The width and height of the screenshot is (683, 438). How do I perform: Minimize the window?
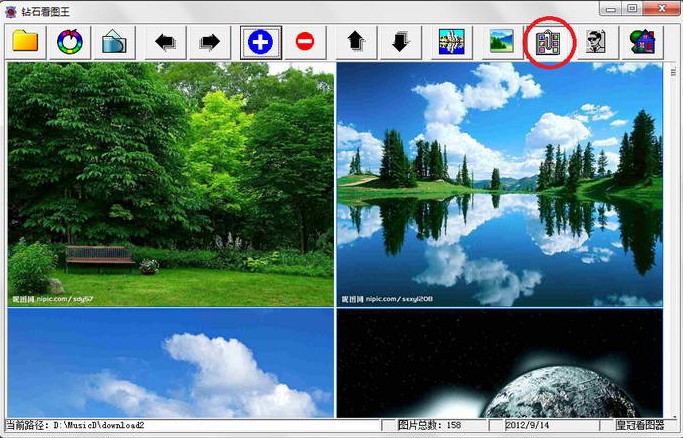(x=611, y=8)
